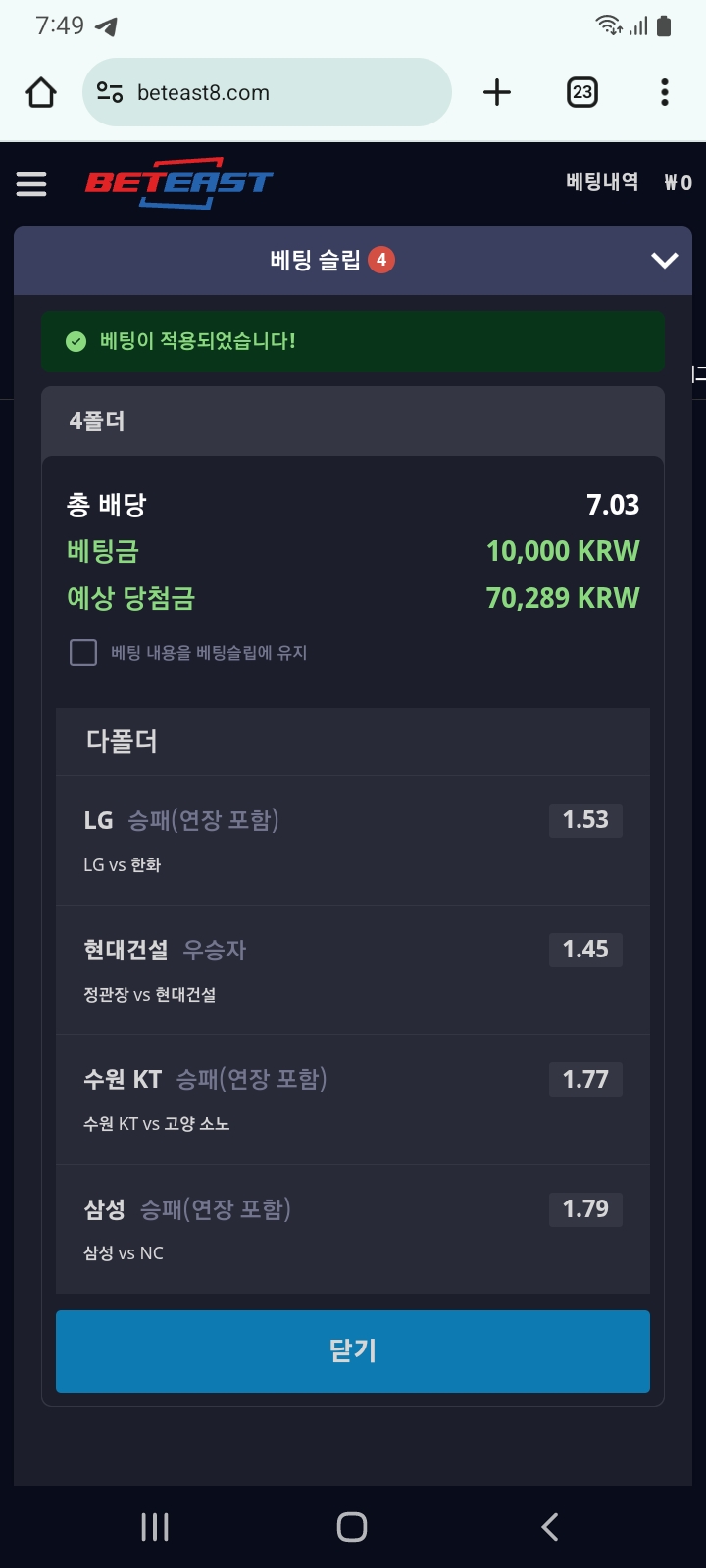Tap the browser home icon

(x=41, y=93)
